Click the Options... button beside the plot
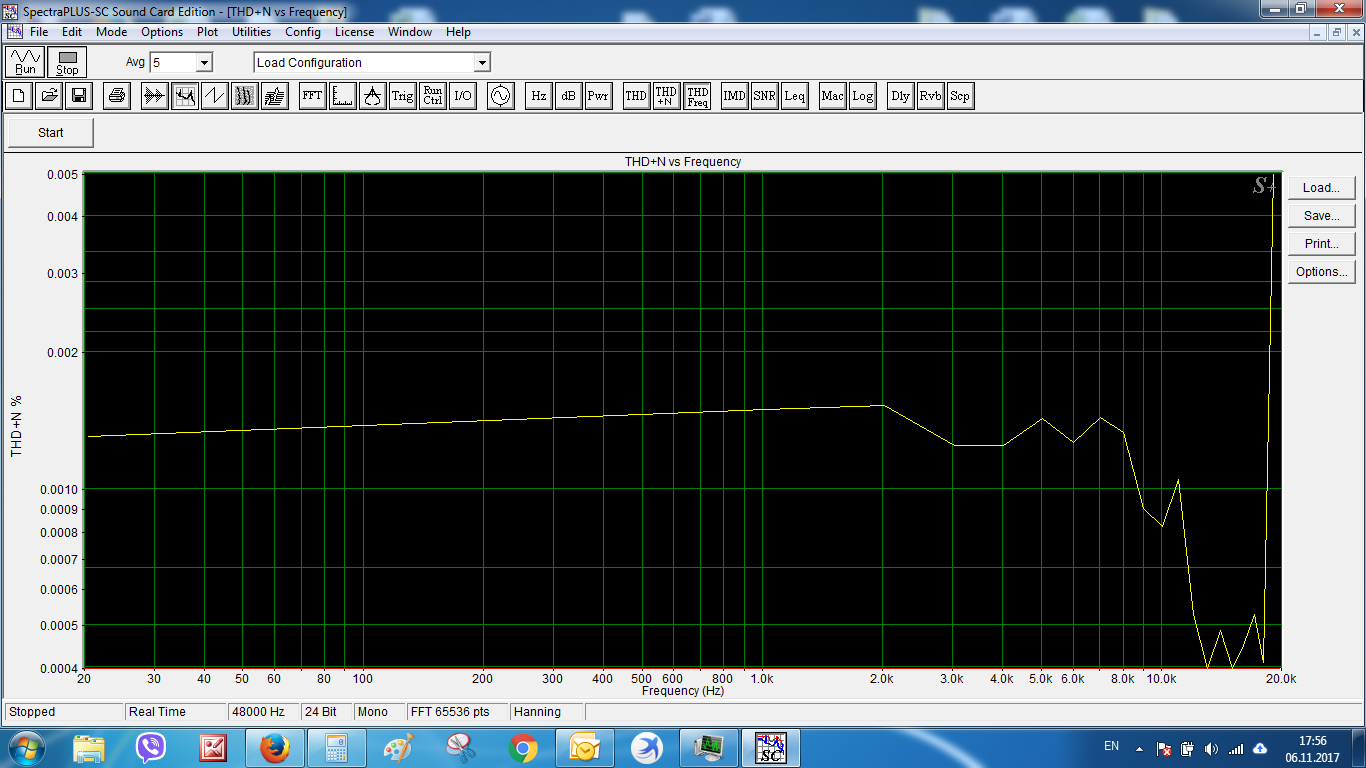Viewport: 1366px width, 768px height. click(1321, 272)
